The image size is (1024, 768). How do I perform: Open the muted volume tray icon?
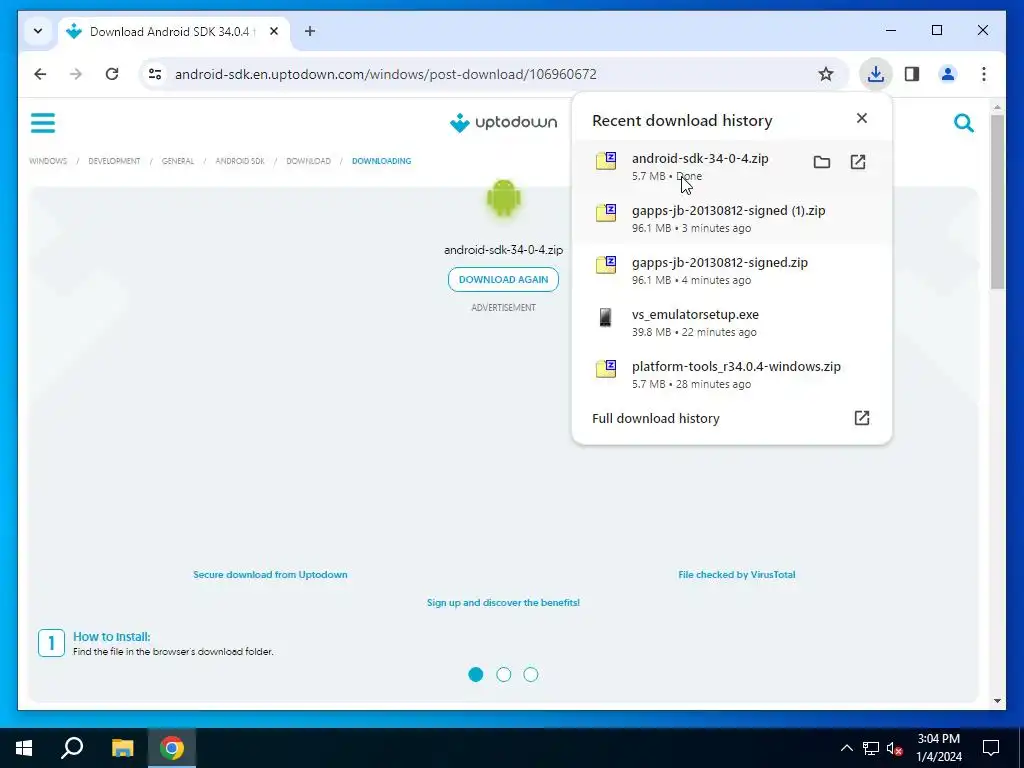click(895, 748)
